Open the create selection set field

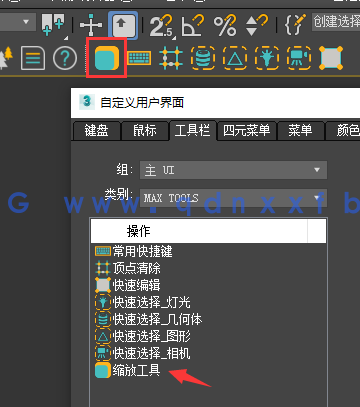tap(336, 22)
